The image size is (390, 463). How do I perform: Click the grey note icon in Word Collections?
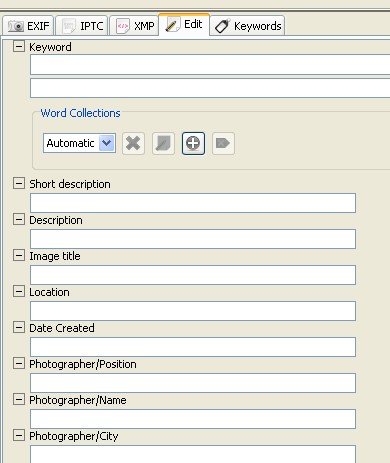163,143
